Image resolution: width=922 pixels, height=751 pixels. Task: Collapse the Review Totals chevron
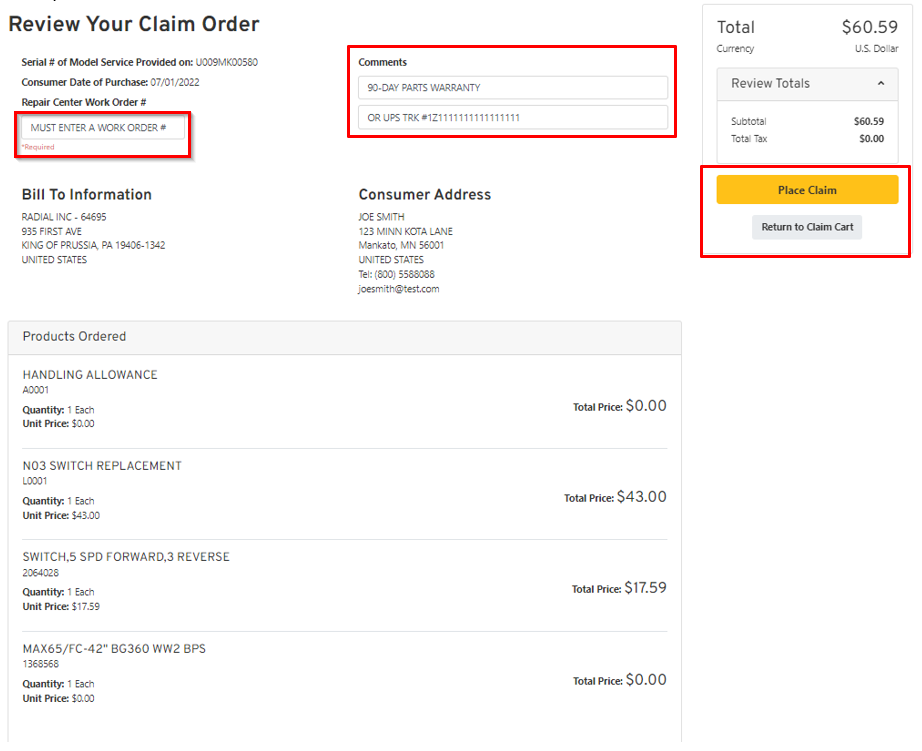coord(881,84)
